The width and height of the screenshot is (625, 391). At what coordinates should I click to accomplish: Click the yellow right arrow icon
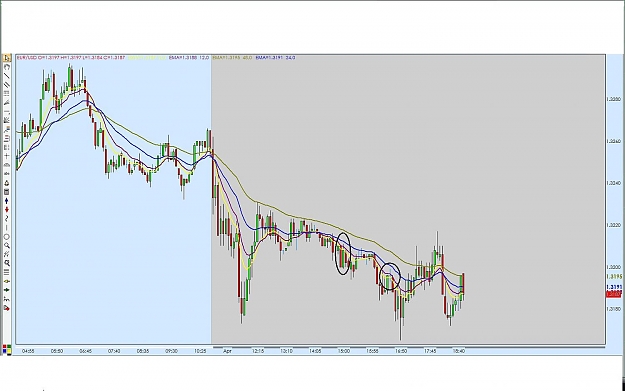[x=7, y=281]
